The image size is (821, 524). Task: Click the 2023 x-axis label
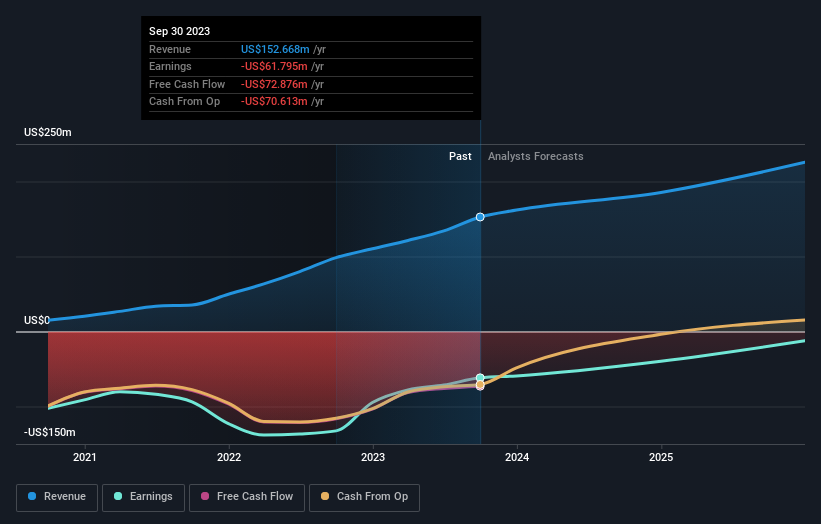(373, 457)
